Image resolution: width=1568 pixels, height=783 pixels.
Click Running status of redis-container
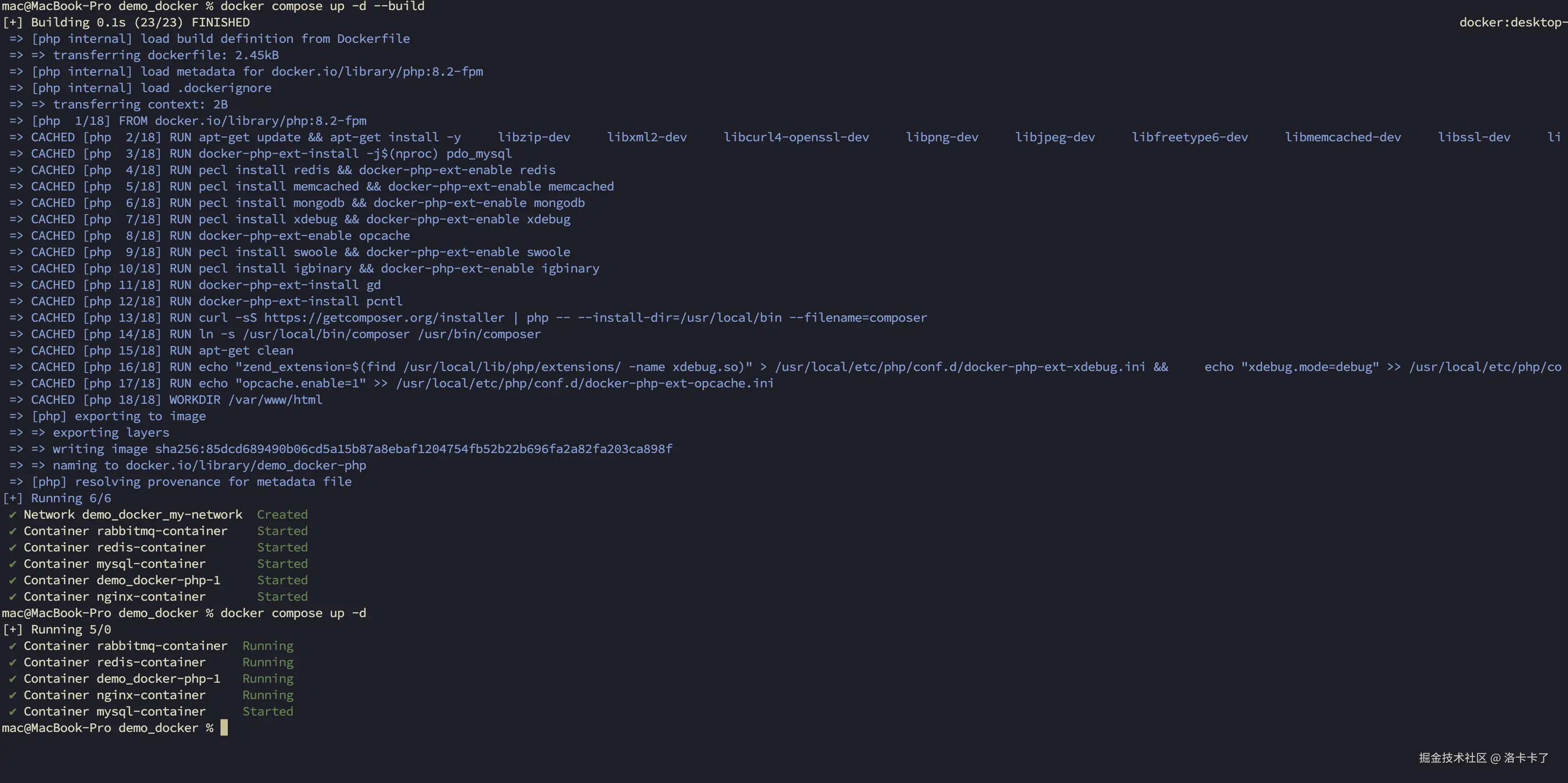tap(268, 662)
